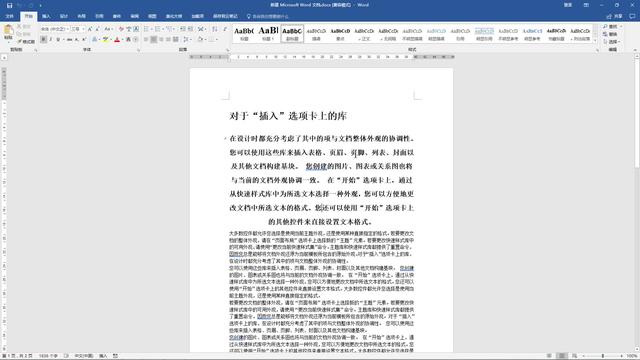
Task: Toggle character shading A button
Action: coord(128,40)
